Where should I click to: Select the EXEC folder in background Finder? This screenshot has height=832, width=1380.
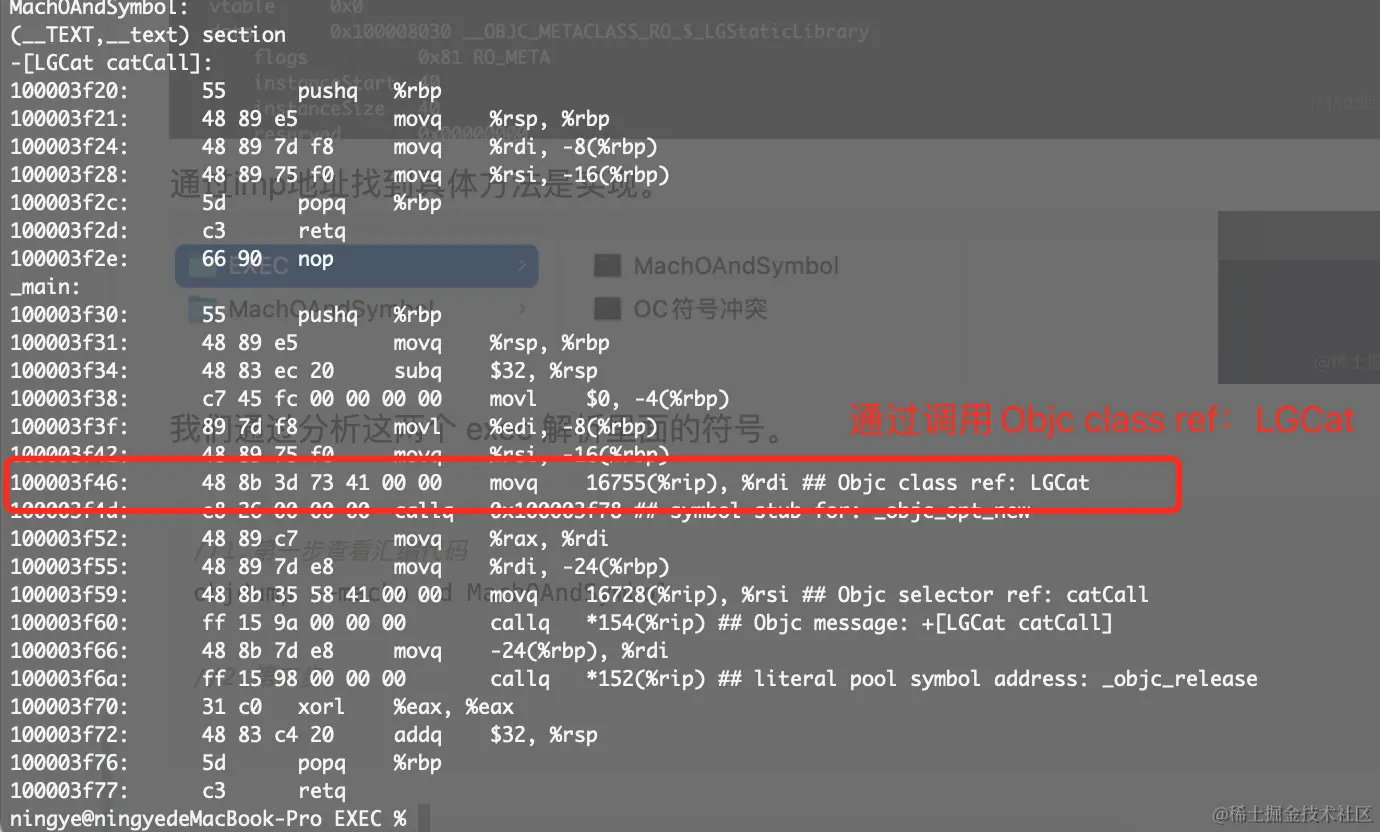[357, 266]
